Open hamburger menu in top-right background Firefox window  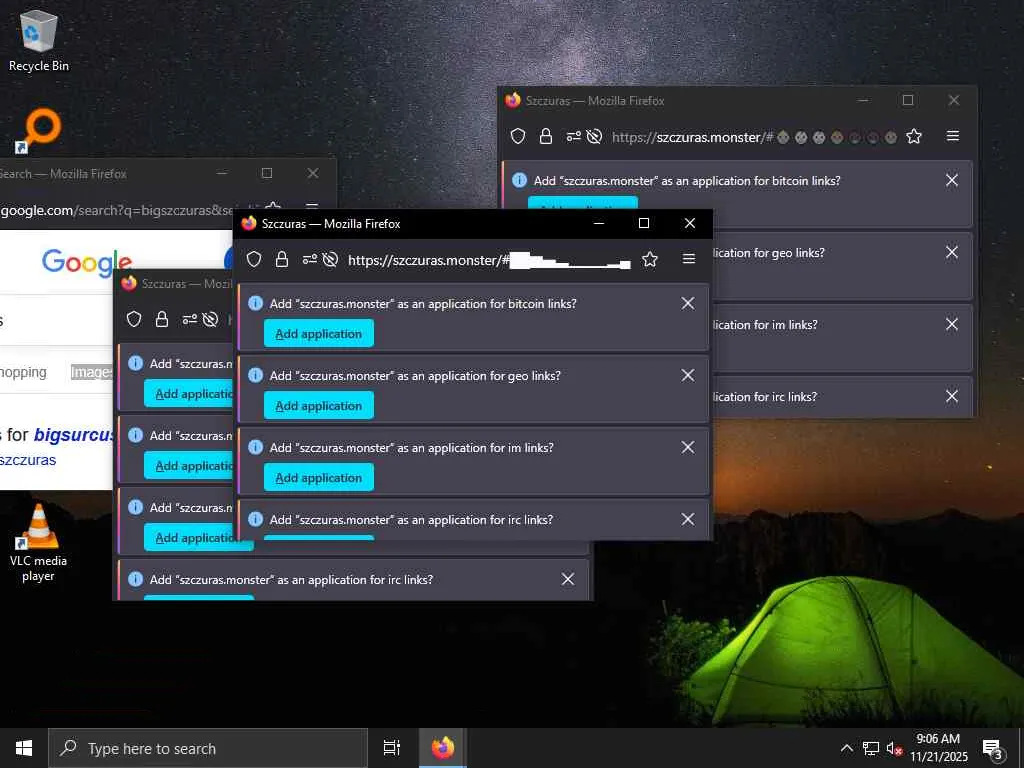click(953, 136)
